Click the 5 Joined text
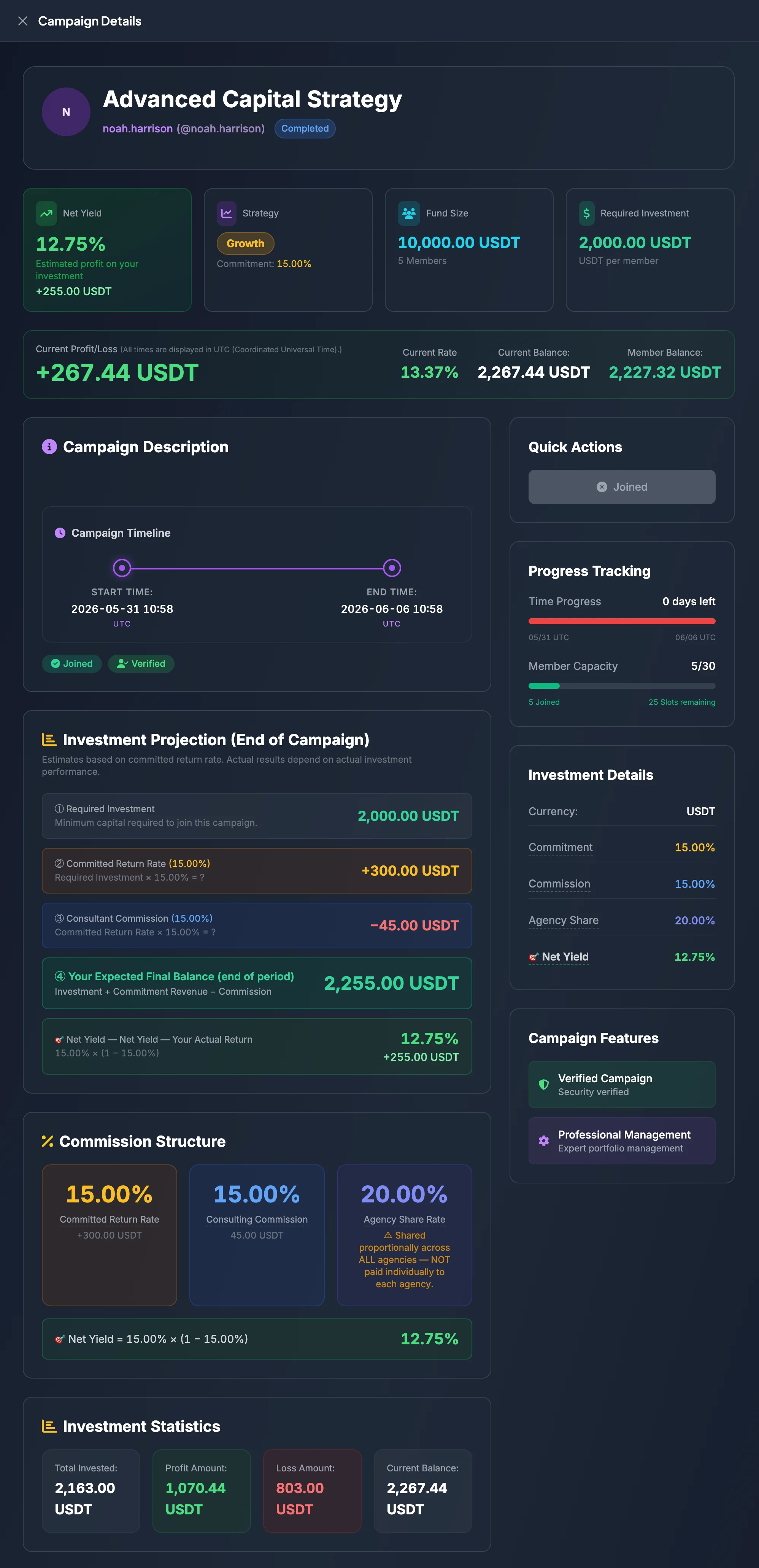The width and height of the screenshot is (759, 1568). pyautogui.click(x=544, y=702)
